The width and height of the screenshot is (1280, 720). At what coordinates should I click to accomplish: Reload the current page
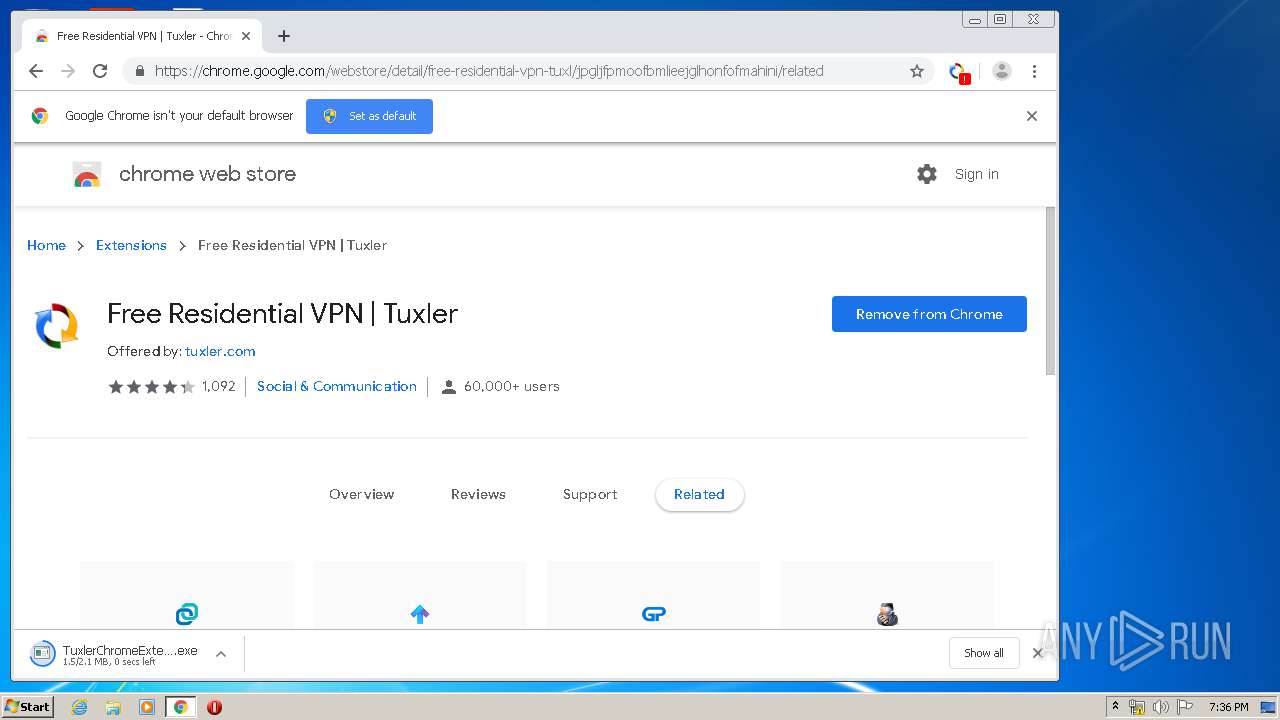tap(100, 71)
